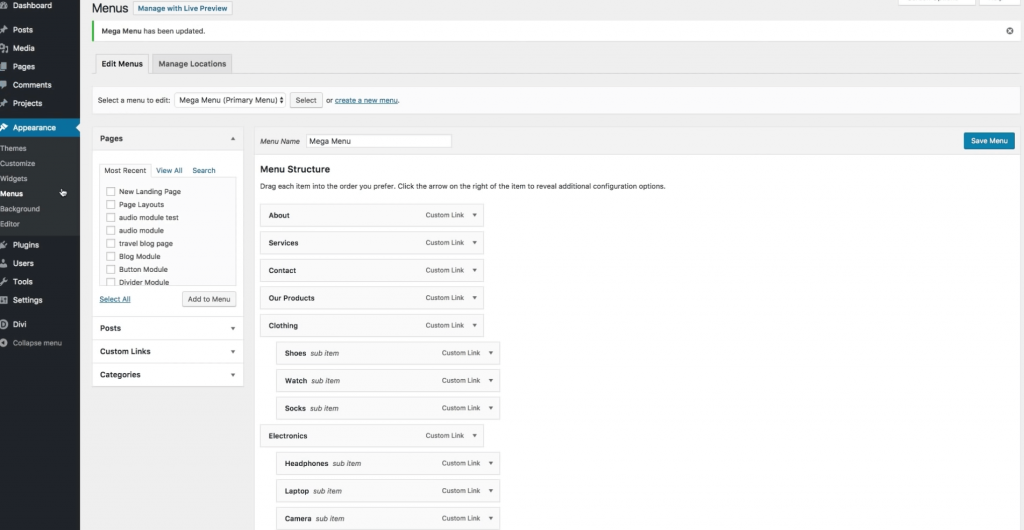Open Editor under Appearance
The width and height of the screenshot is (1024, 530).
(10, 223)
